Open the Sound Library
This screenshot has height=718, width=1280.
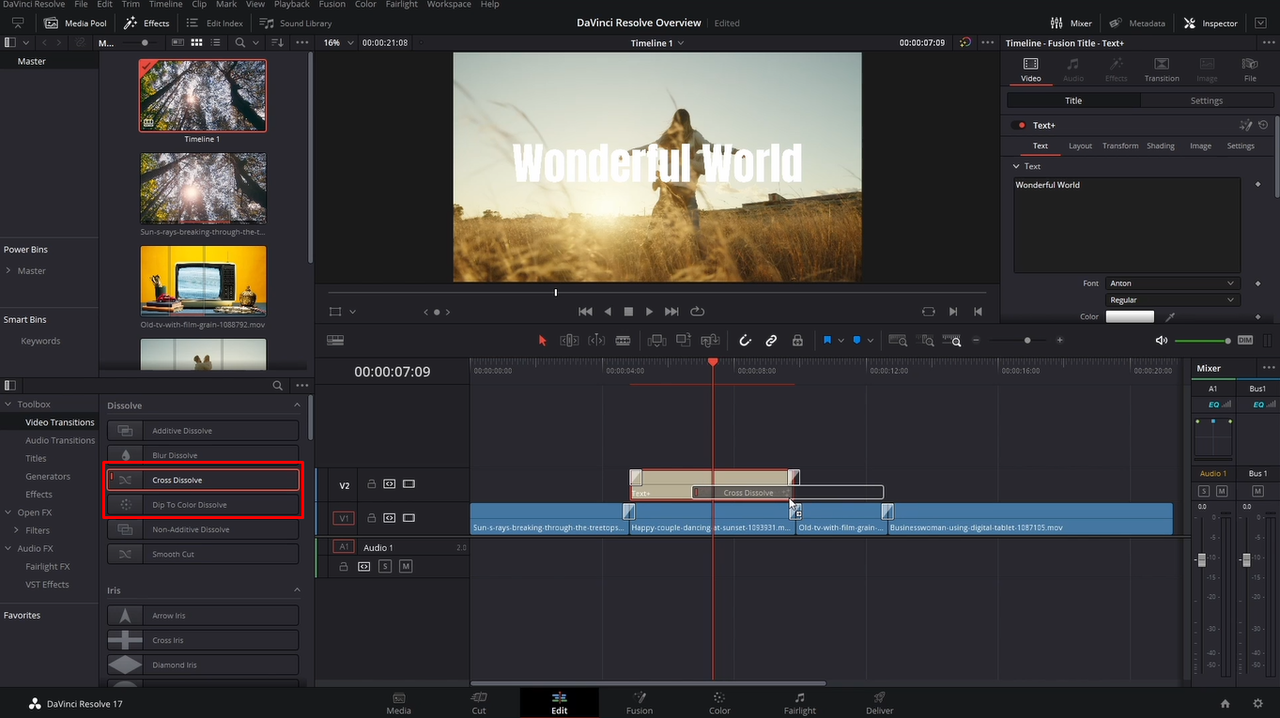(x=295, y=23)
